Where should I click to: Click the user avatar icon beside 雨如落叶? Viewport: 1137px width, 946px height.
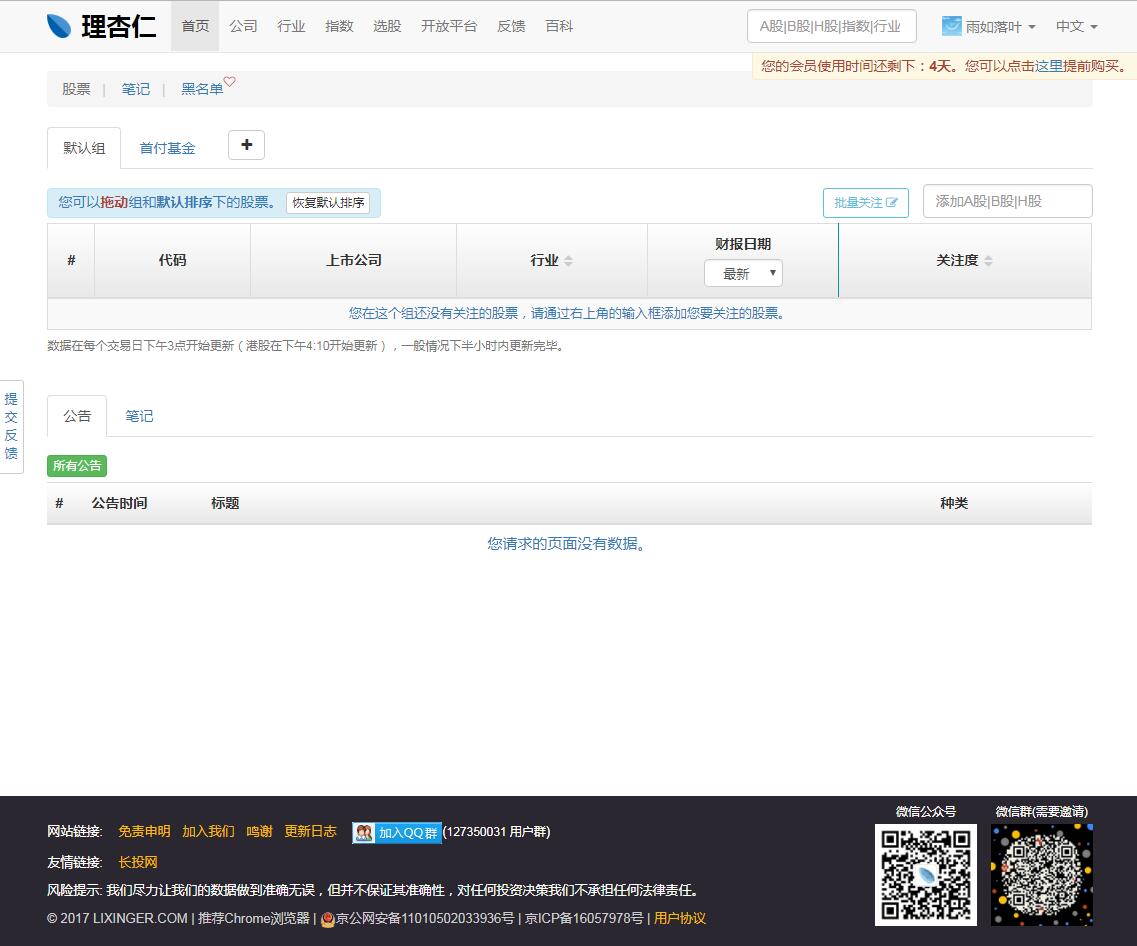(x=951, y=26)
